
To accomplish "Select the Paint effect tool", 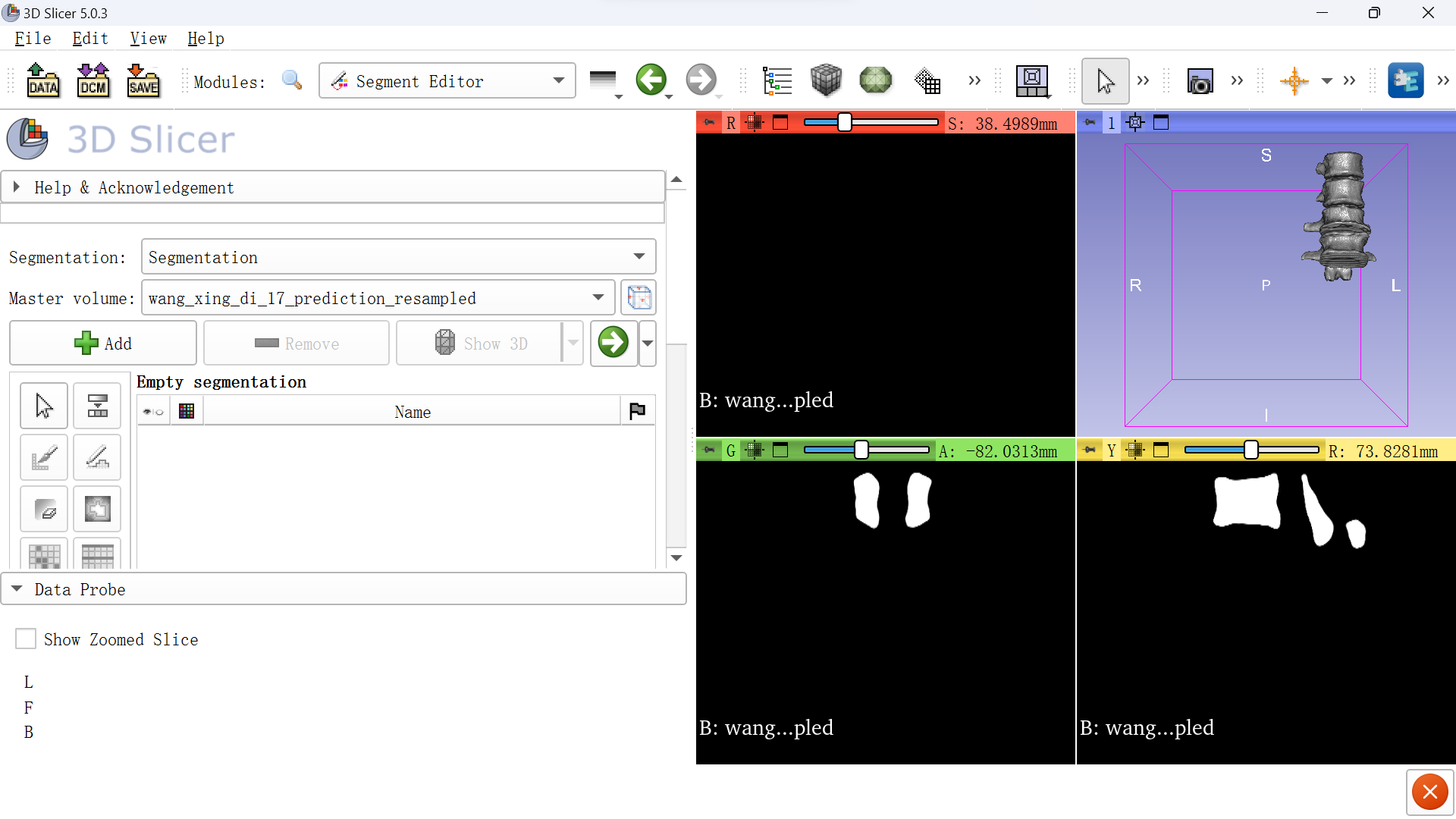I will (x=44, y=457).
